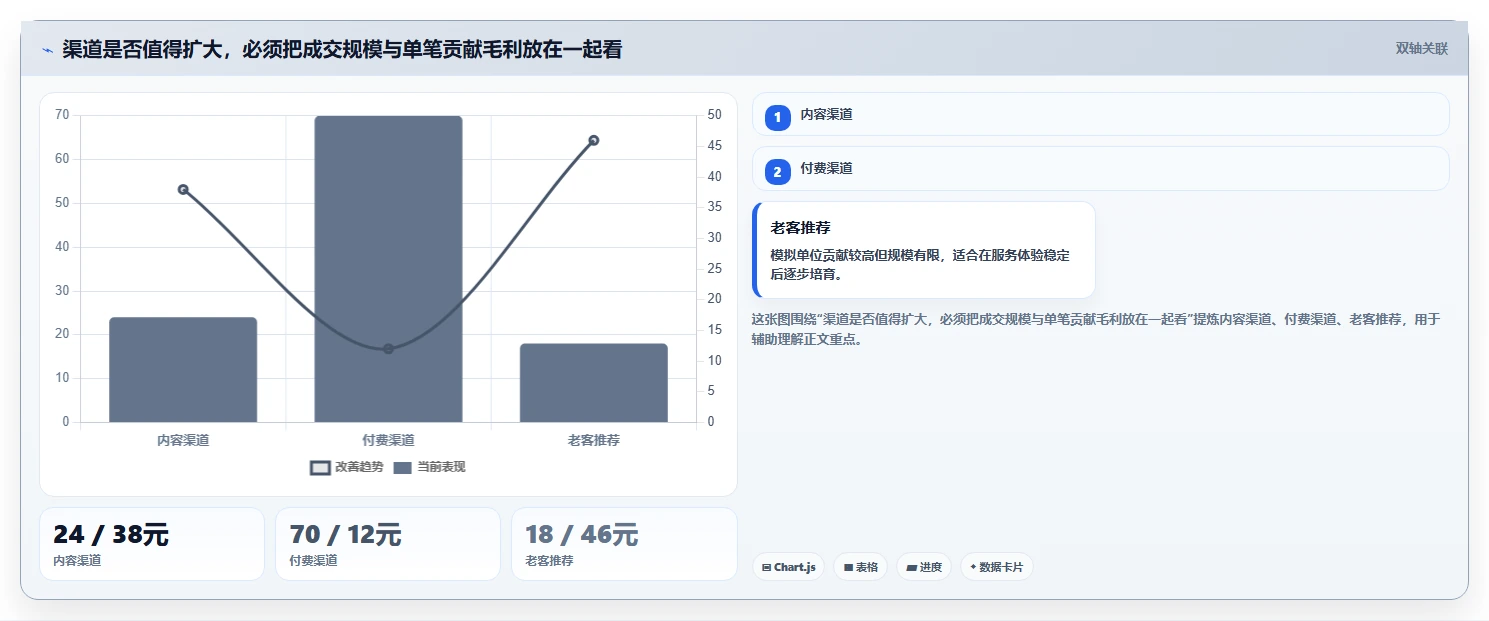This screenshot has width=1489, height=621.
Task: Click the line point above 老客推荐
Action: 594,140
